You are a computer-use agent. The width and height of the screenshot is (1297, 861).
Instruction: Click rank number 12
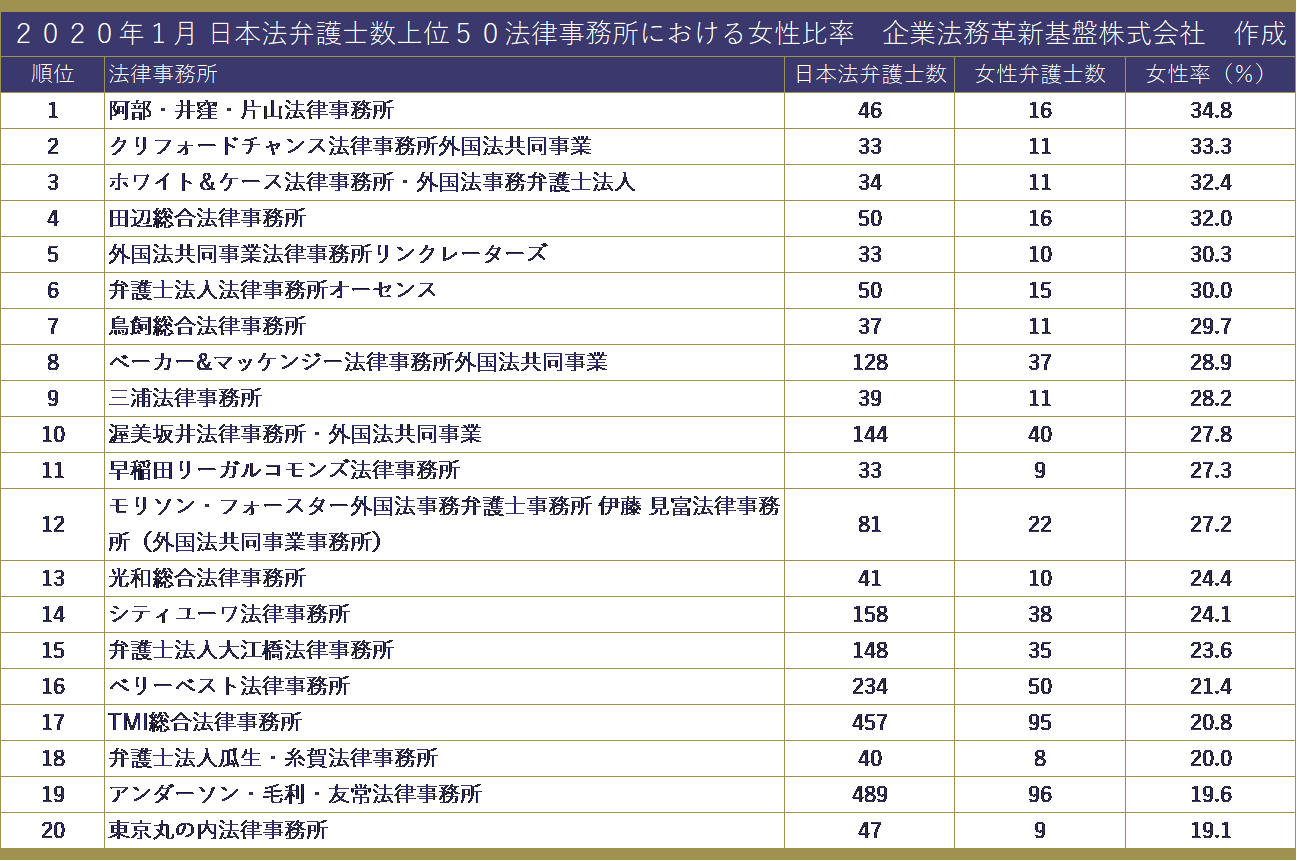click(52, 525)
